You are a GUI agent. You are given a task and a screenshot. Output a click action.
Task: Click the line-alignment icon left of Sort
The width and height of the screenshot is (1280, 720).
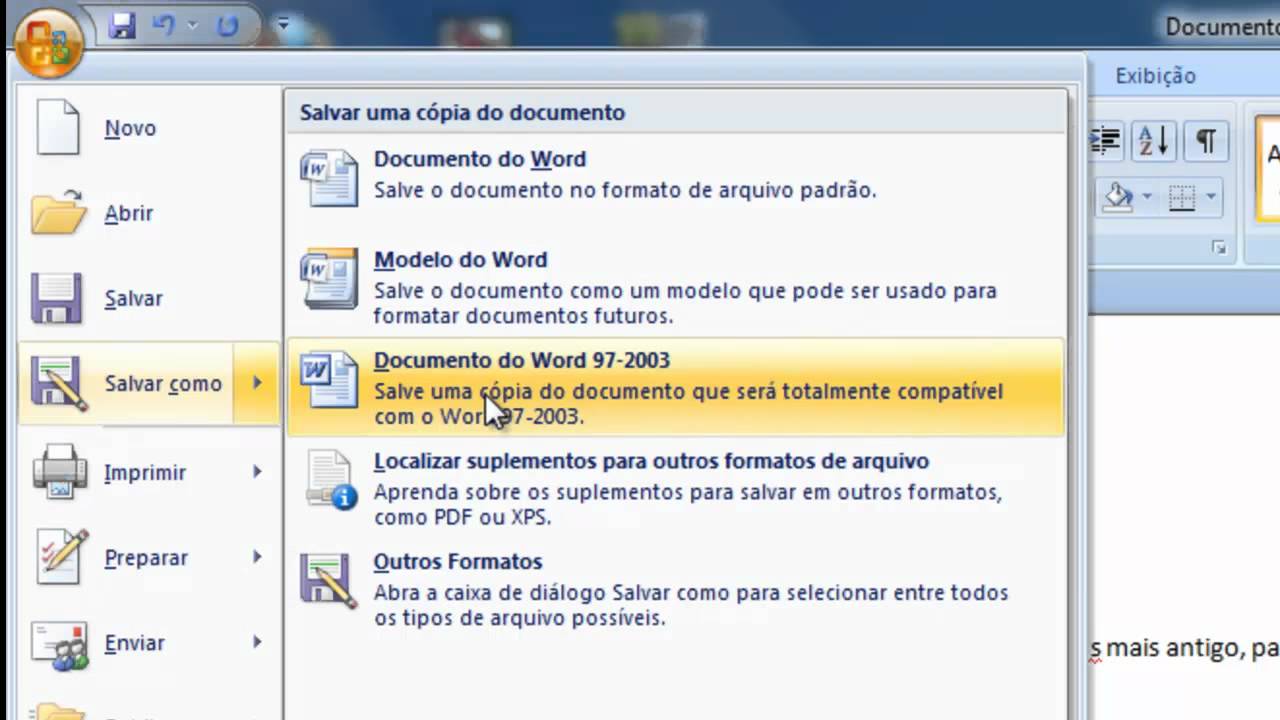[1105, 141]
